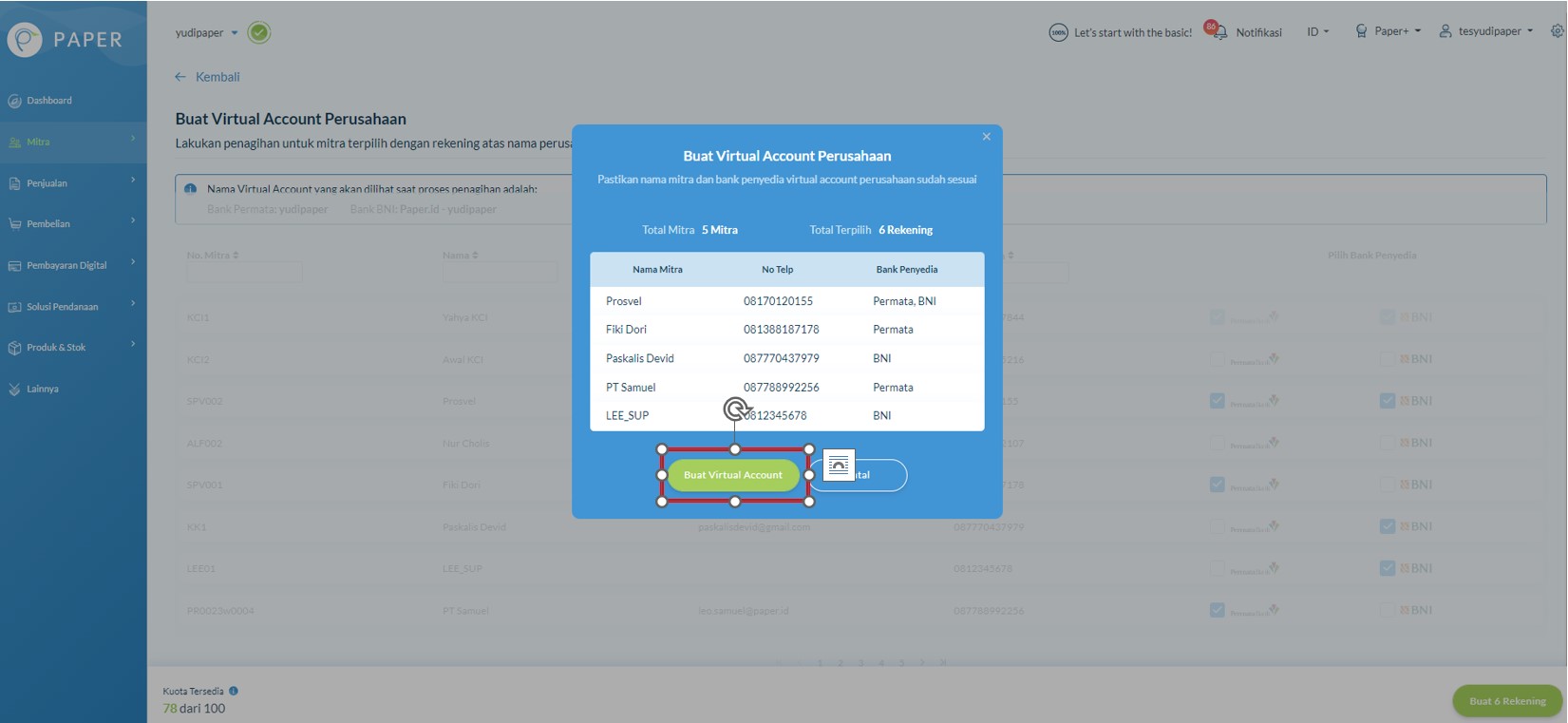Click the info icon next to Kuota Tersedia
This screenshot has width=1568, height=723.
pos(234,691)
